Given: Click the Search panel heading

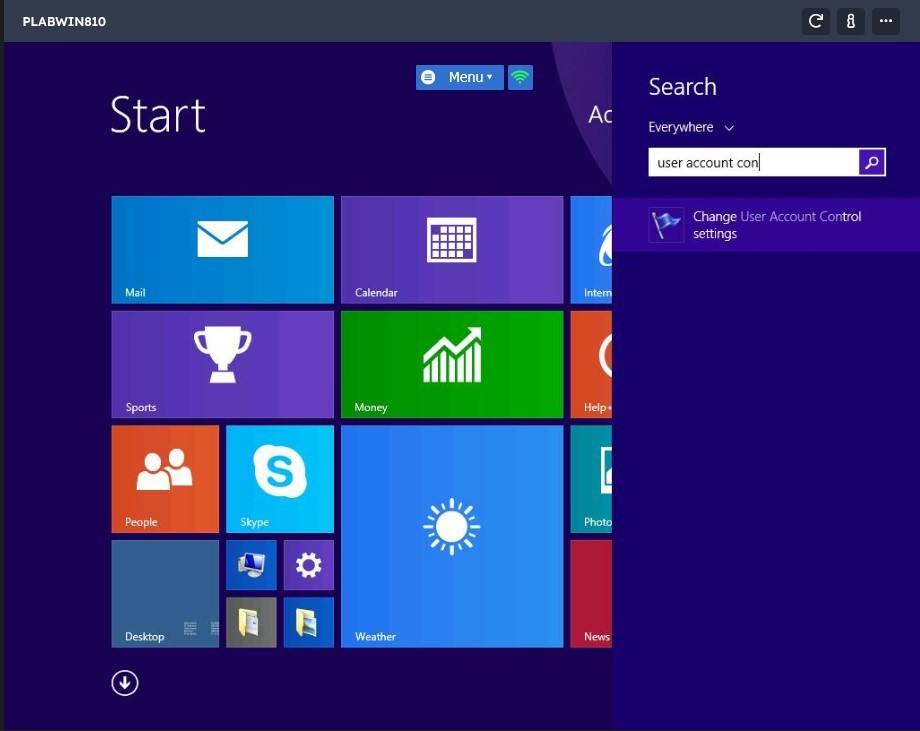Looking at the screenshot, I should [x=682, y=87].
